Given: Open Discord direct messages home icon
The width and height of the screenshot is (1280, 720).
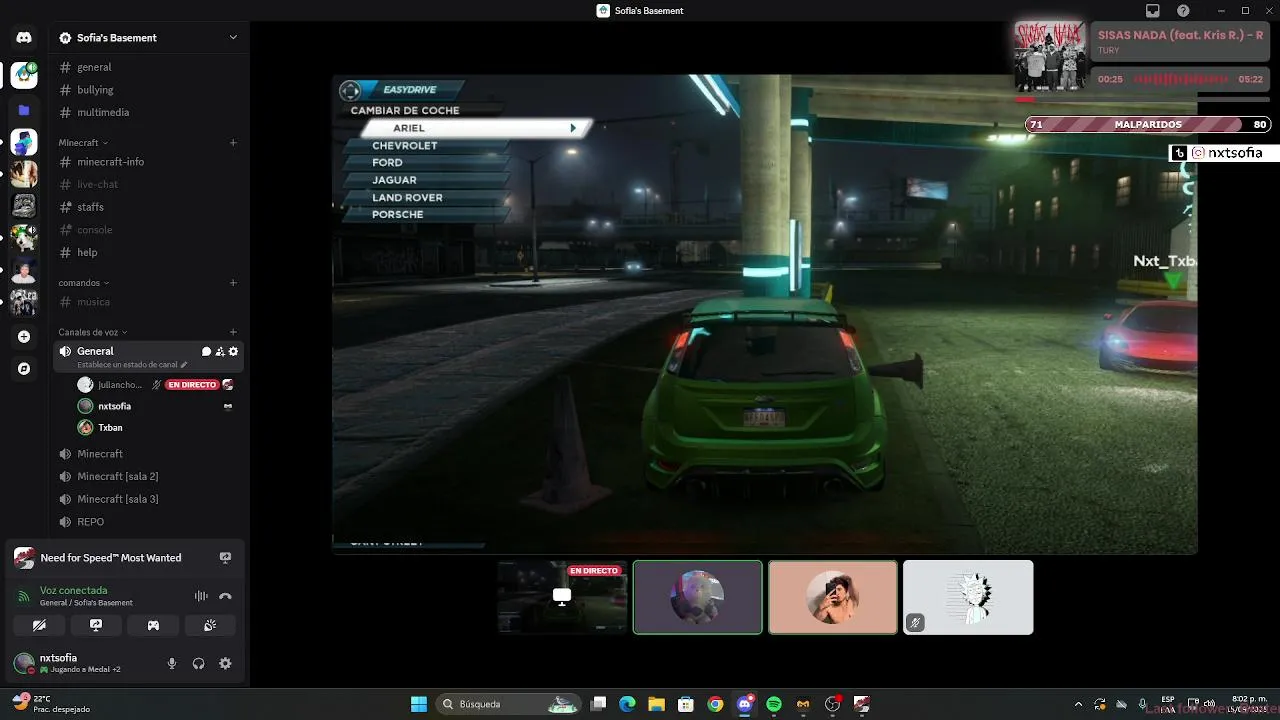Looking at the screenshot, I should 24,38.
